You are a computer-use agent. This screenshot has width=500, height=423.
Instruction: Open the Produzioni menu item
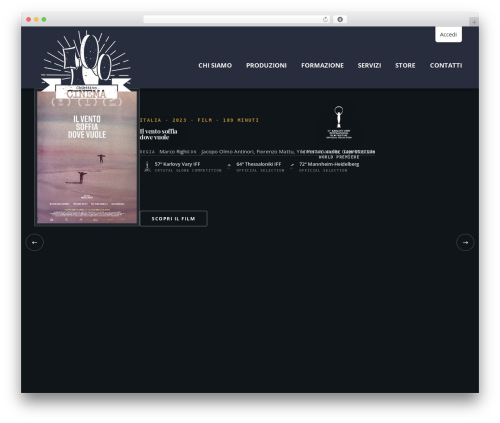click(x=266, y=65)
